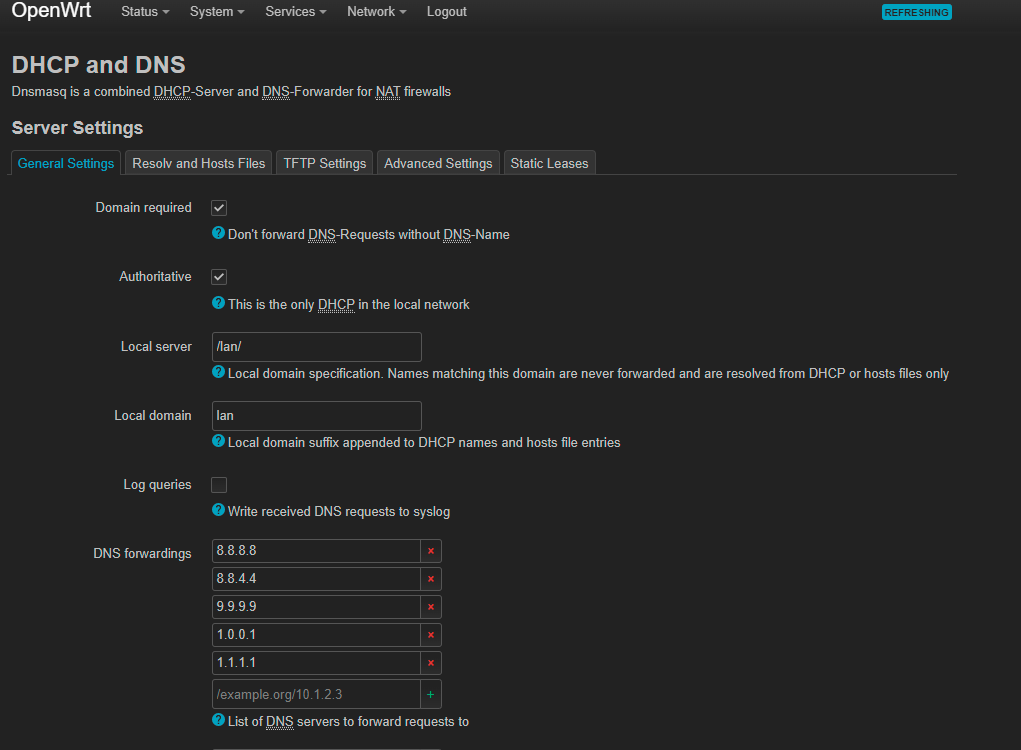Remove the 8.8.8.8 DNS forwarding entry
The image size is (1021, 750).
pyautogui.click(x=431, y=551)
